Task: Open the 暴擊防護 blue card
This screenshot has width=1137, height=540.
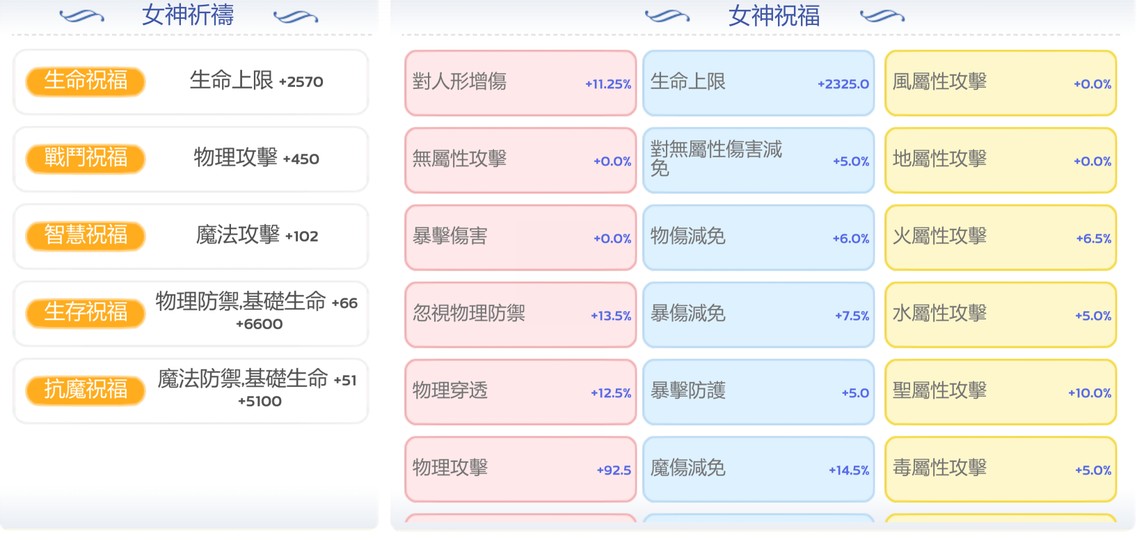Action: point(758,392)
